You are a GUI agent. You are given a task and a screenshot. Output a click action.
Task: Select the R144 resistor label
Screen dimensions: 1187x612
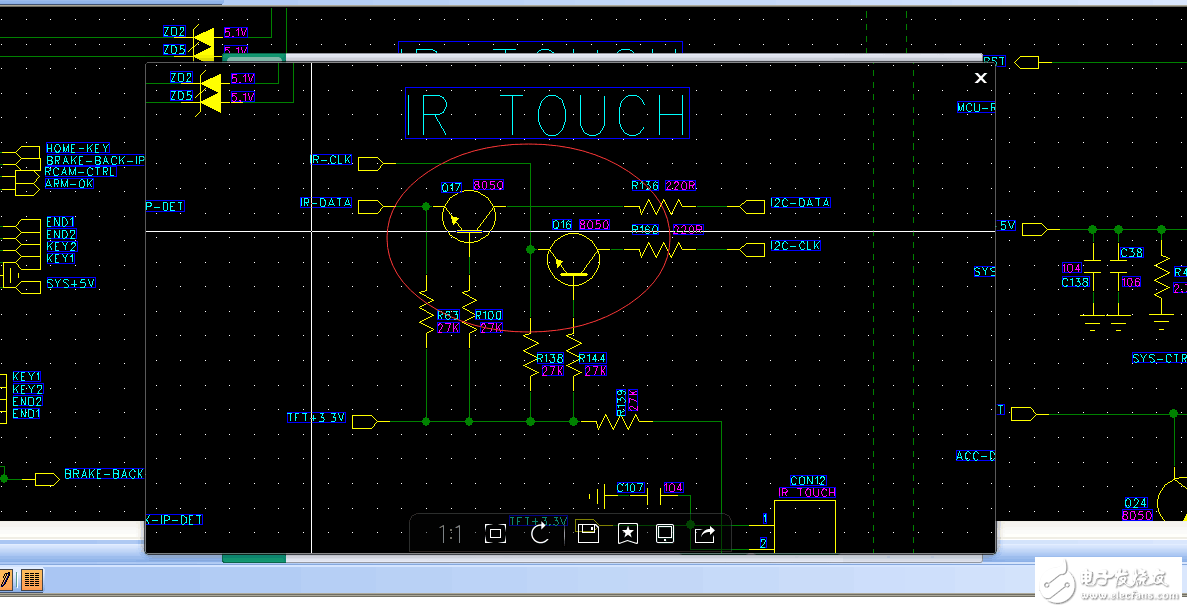(592, 358)
